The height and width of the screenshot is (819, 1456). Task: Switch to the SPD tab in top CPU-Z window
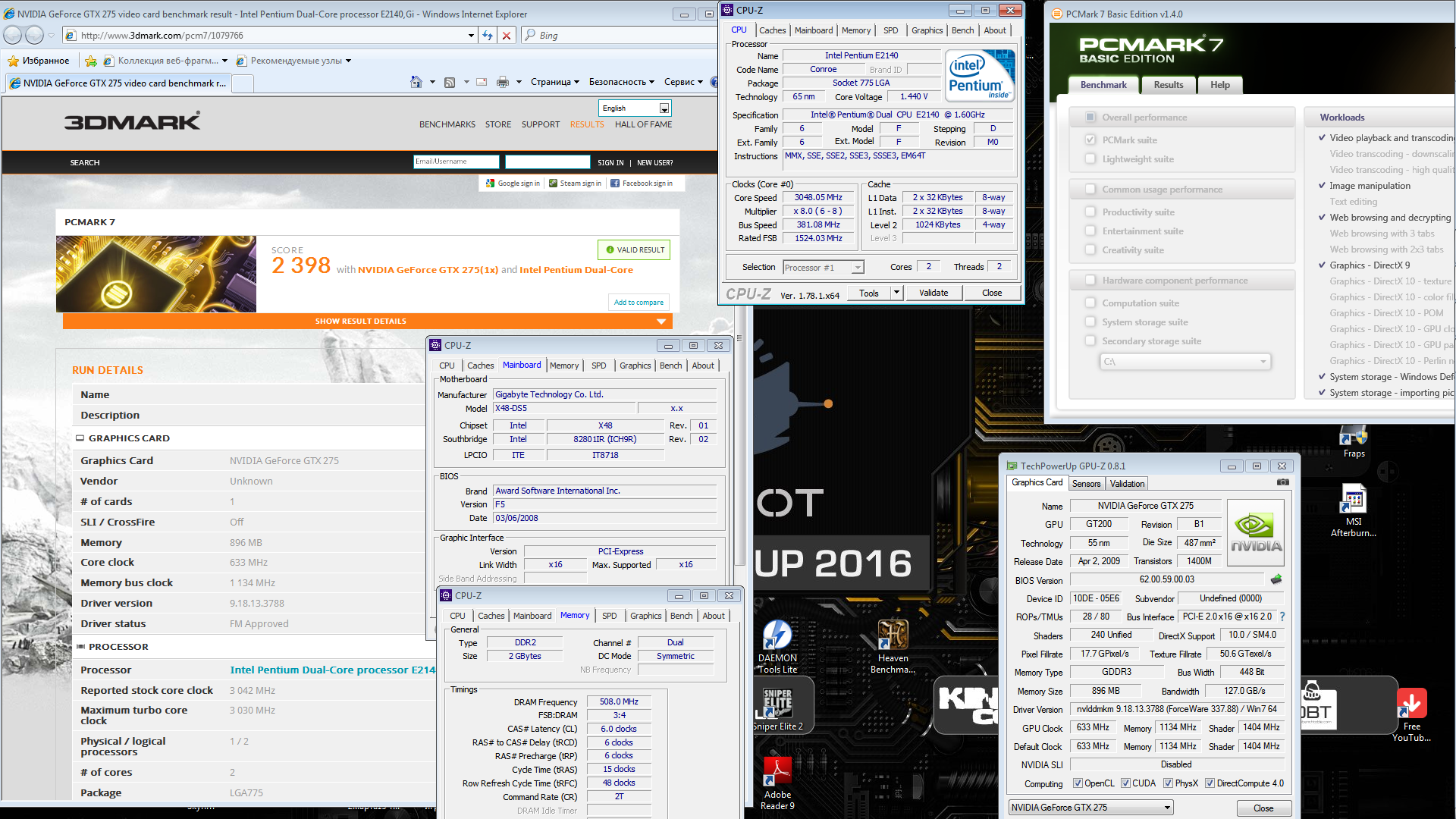890,30
